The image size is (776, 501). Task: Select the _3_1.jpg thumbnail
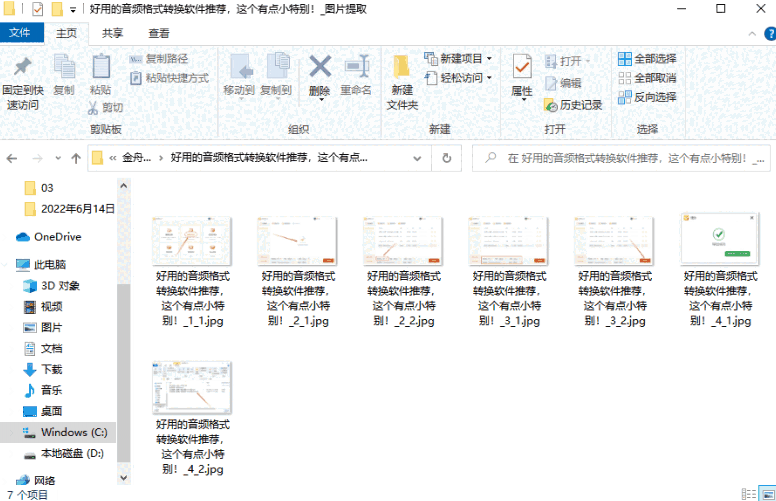[x=509, y=241]
